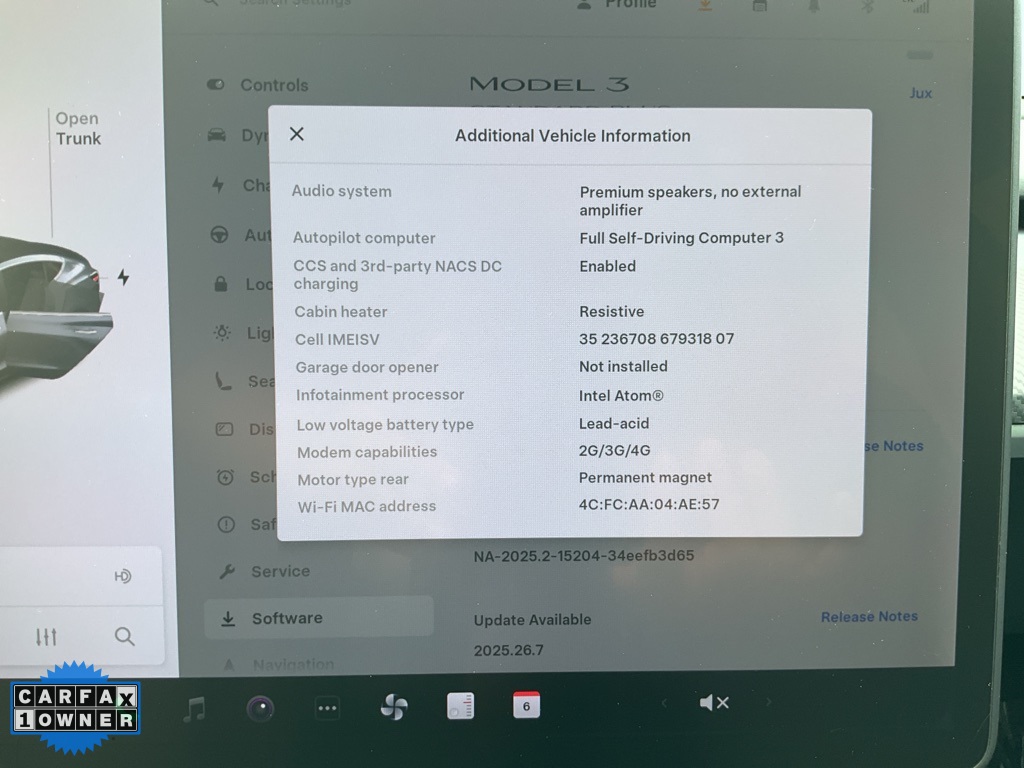The height and width of the screenshot is (768, 1024).
Task: Toggle the muted volume speaker icon
Action: [x=714, y=703]
